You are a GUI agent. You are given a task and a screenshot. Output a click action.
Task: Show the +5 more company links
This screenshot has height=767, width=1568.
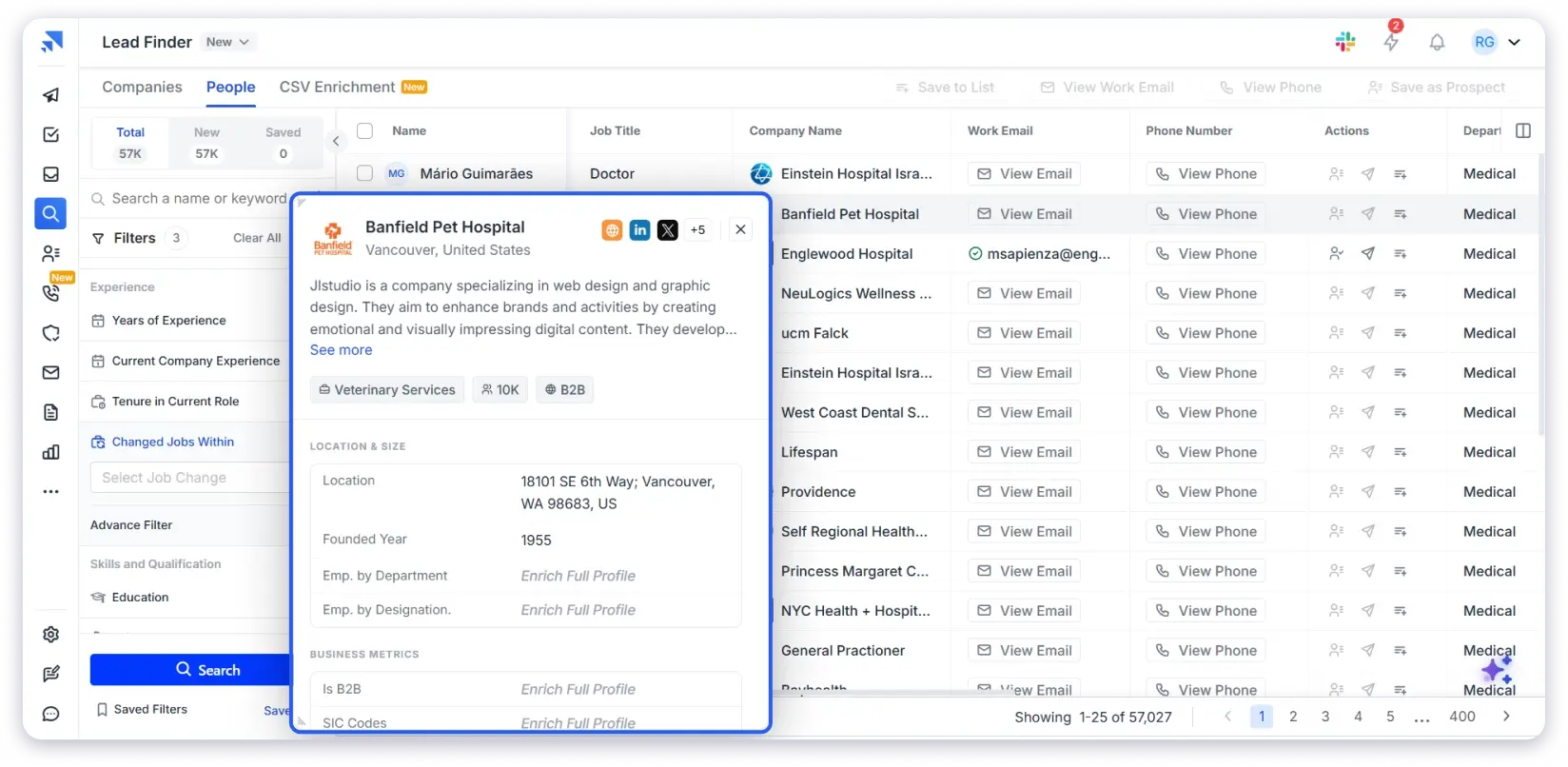coord(697,229)
